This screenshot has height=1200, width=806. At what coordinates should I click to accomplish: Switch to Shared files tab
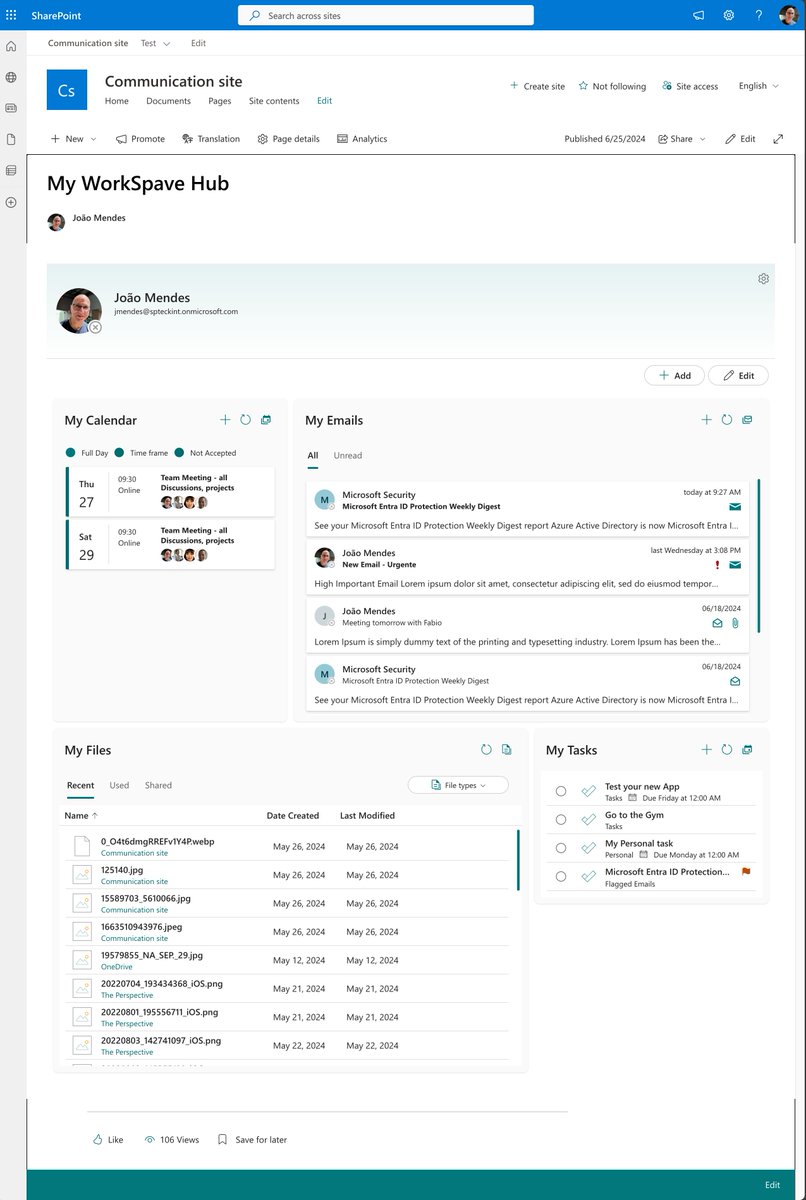tap(158, 785)
